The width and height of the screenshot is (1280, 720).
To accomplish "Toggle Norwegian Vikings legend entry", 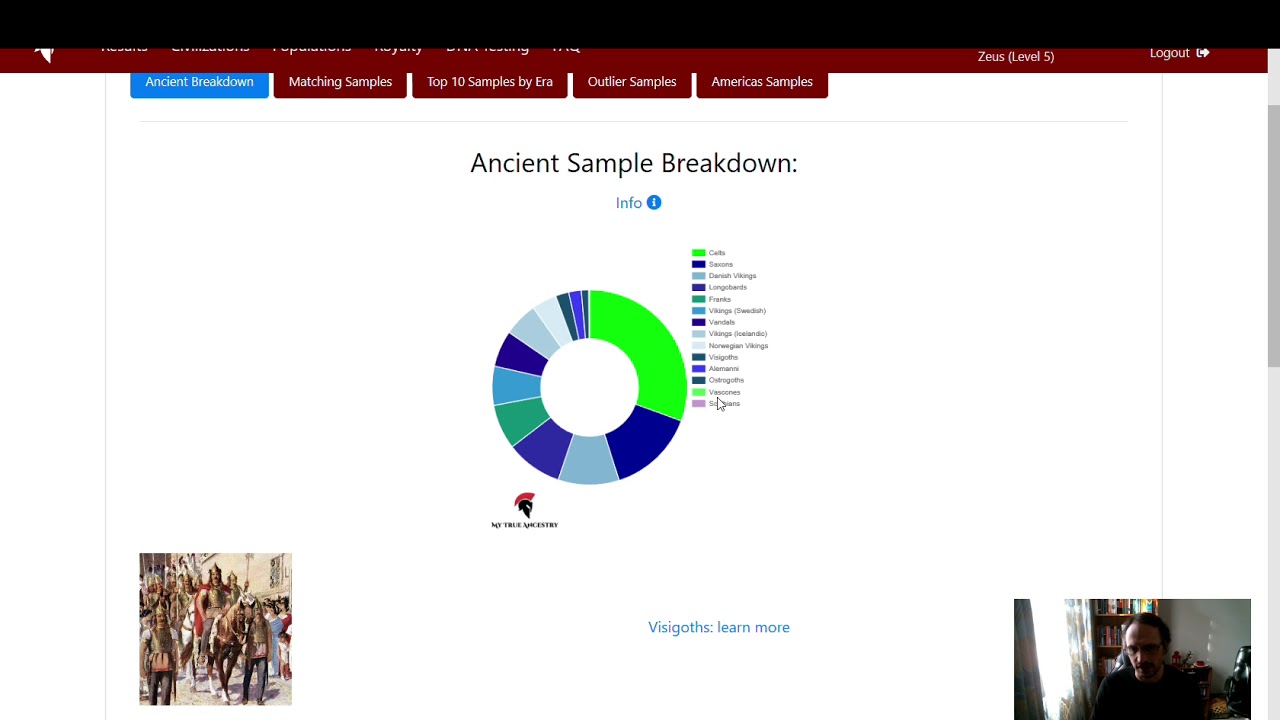I will [x=730, y=346].
